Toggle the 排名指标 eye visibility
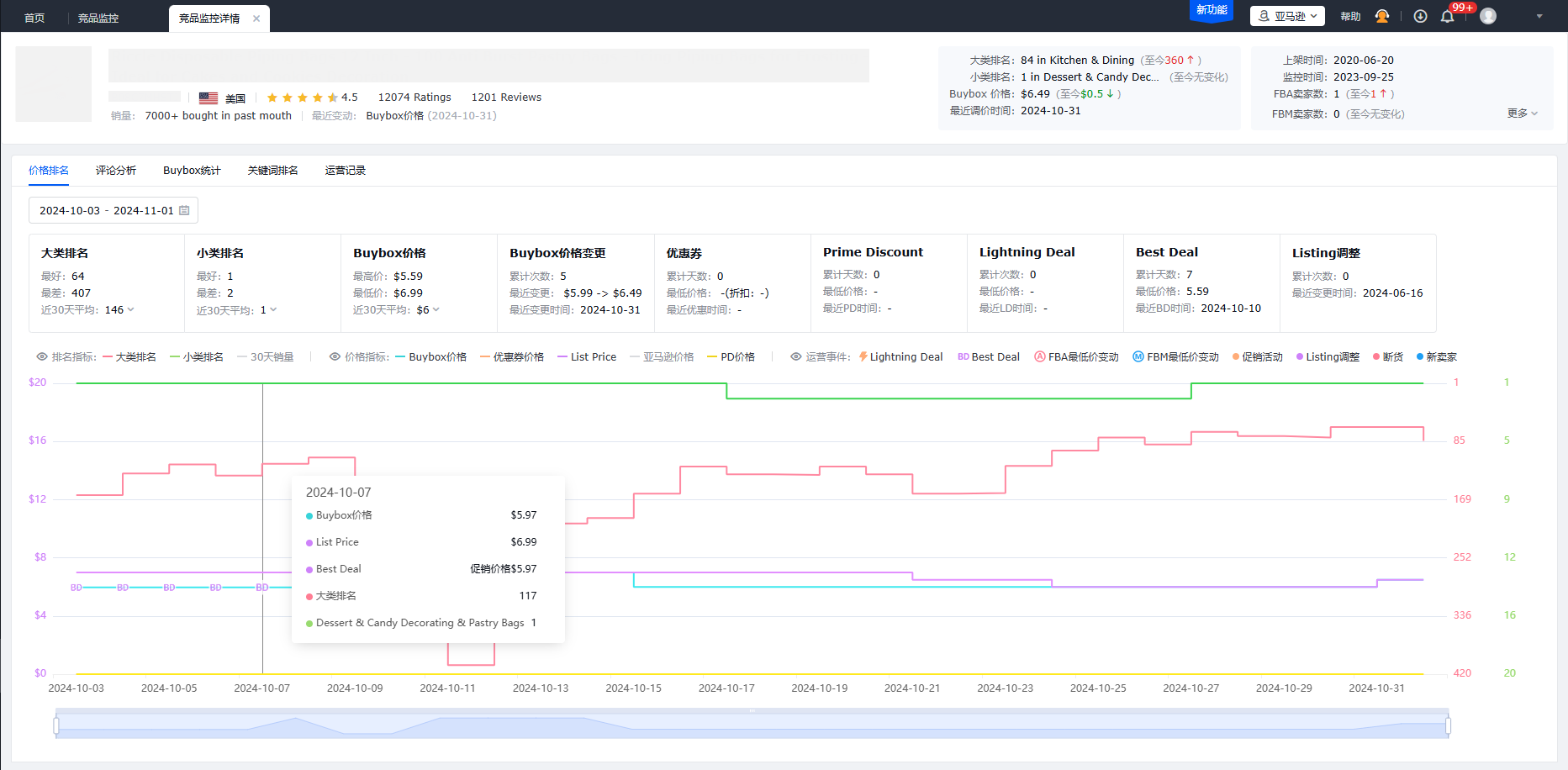The width and height of the screenshot is (1568, 770). [x=42, y=356]
